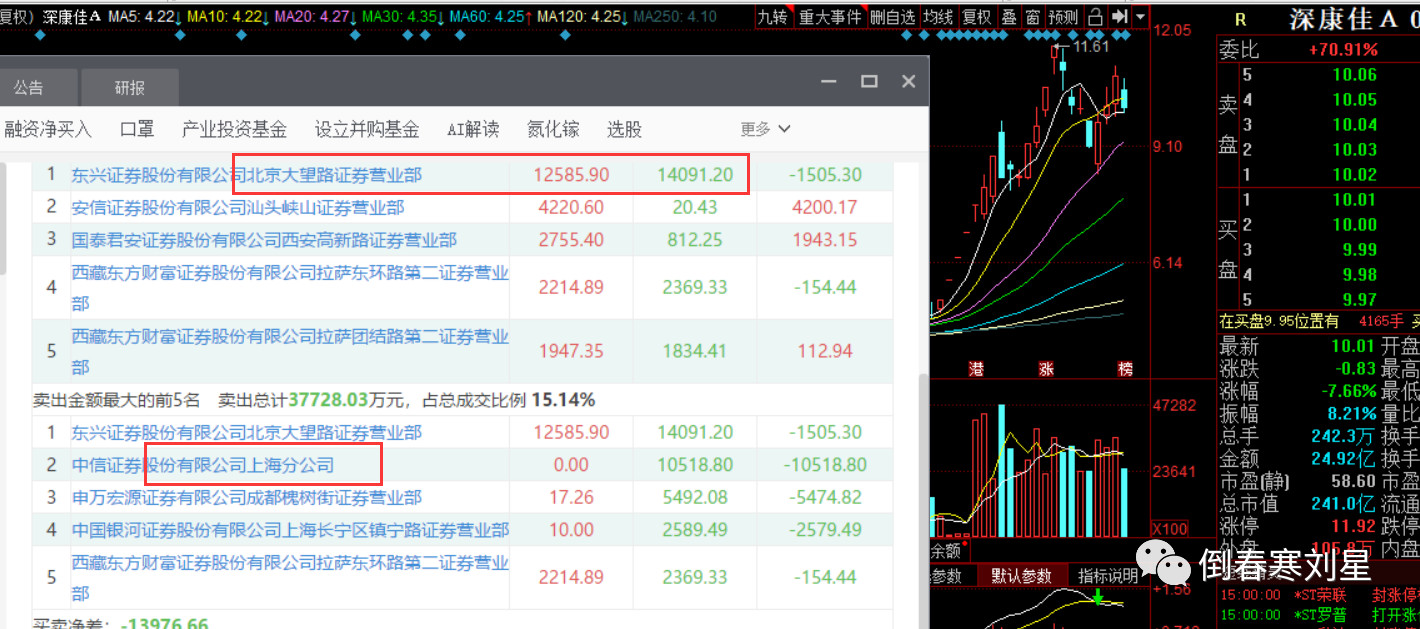Select the 叠 overlay comparison icon
1420x629 pixels.
tap(1008, 16)
